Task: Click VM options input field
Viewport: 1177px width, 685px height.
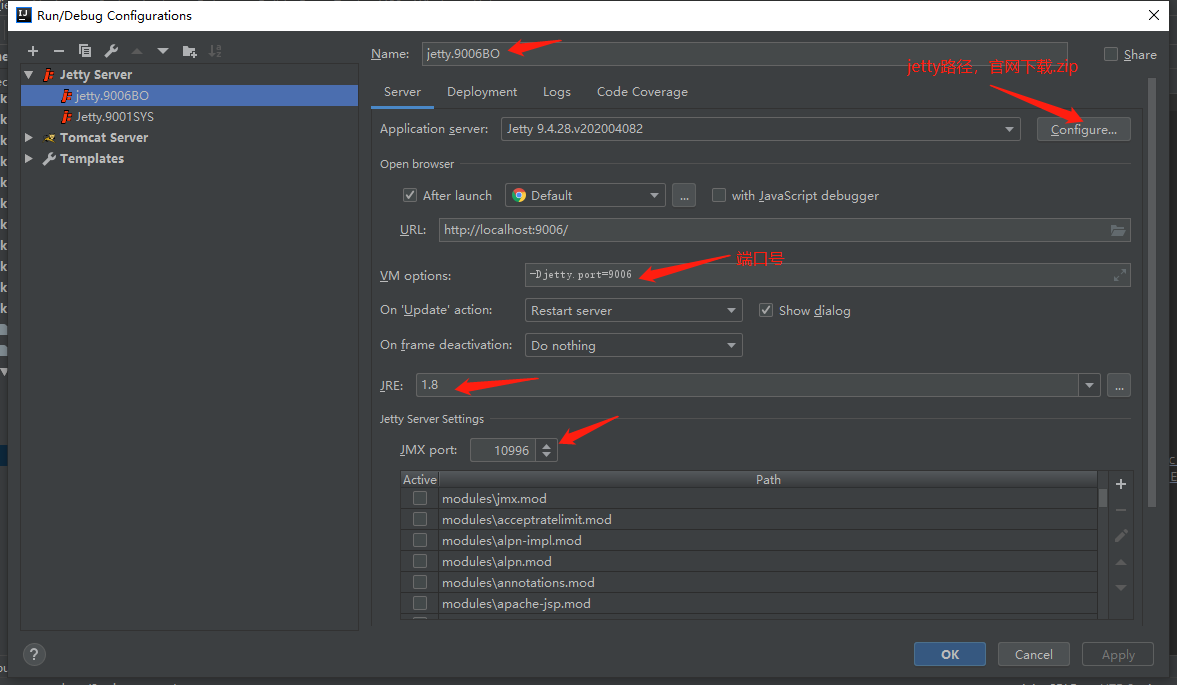Action: pyautogui.click(x=827, y=275)
